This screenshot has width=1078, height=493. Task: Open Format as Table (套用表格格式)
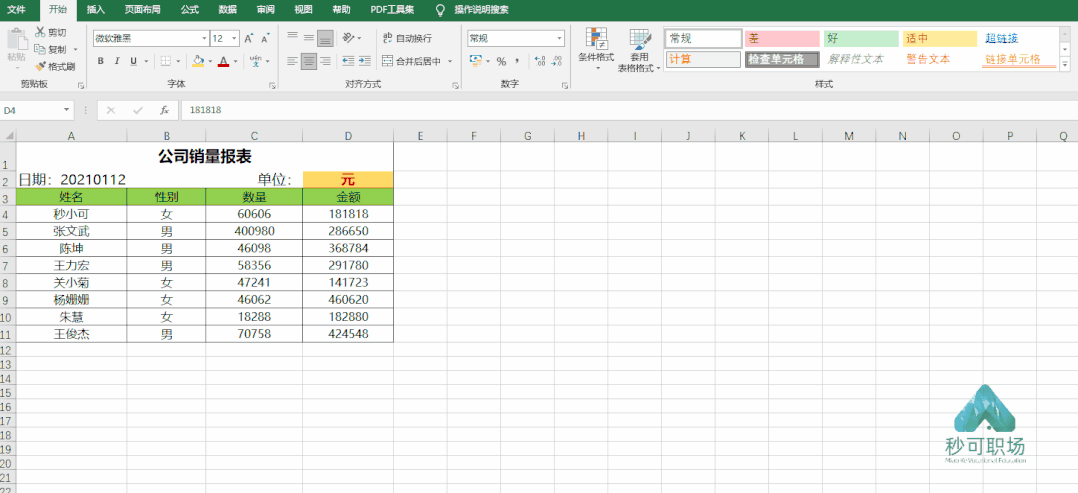639,51
